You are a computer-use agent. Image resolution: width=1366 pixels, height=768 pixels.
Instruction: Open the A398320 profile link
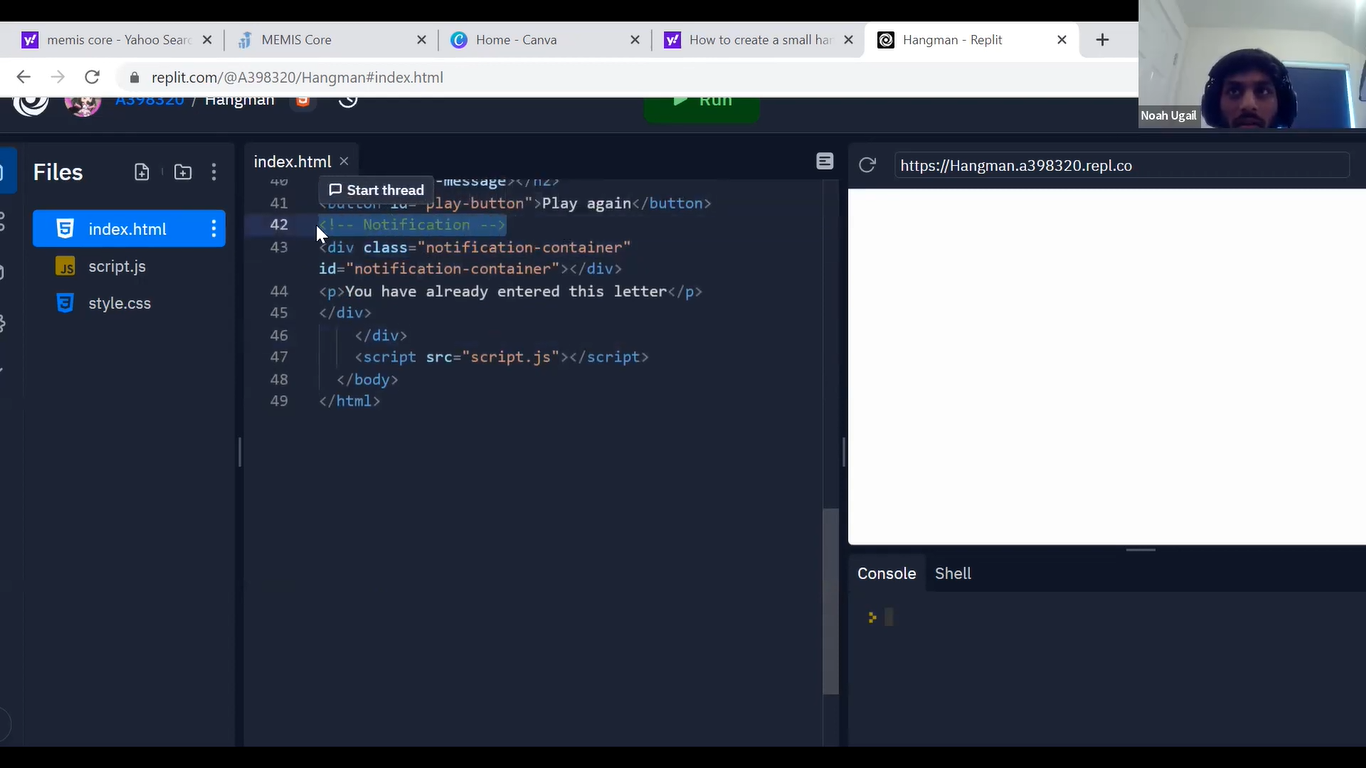point(149,101)
